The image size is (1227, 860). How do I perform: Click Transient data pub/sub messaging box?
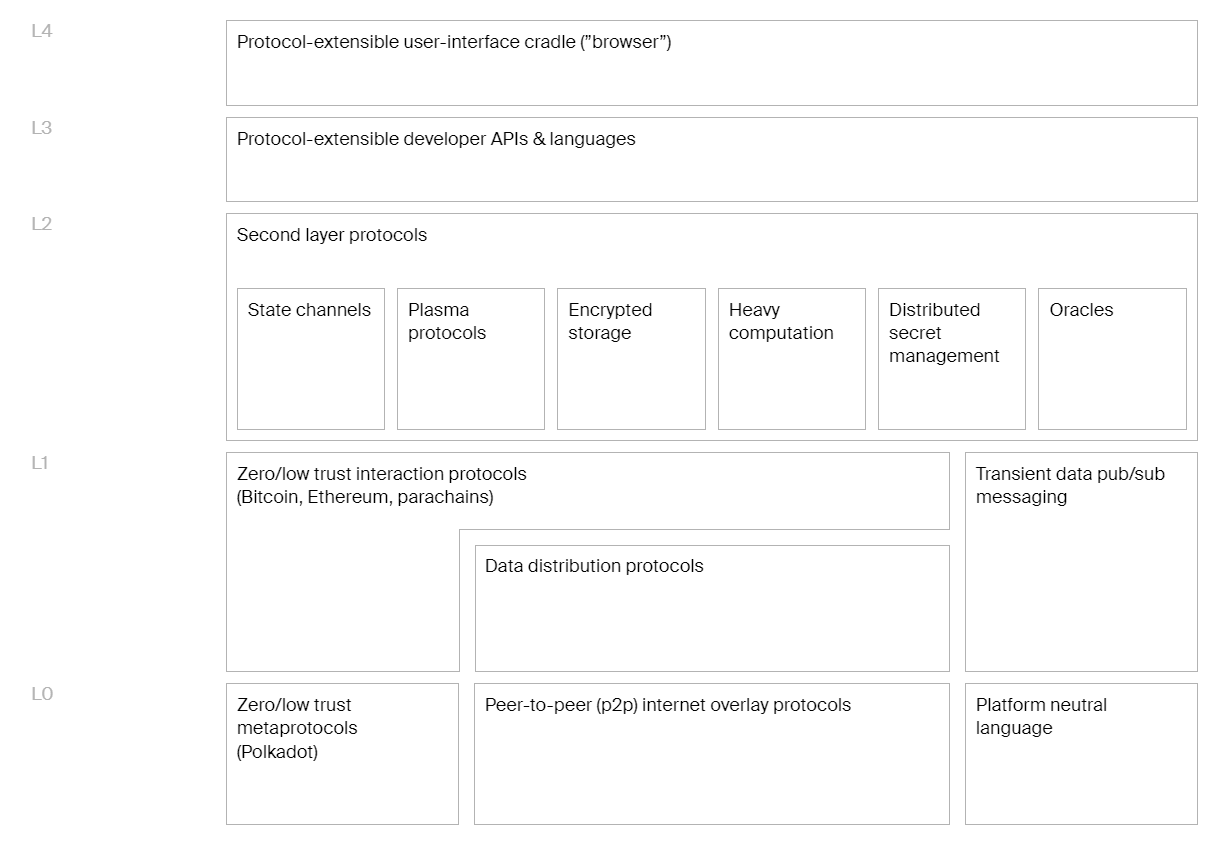(x=1081, y=562)
